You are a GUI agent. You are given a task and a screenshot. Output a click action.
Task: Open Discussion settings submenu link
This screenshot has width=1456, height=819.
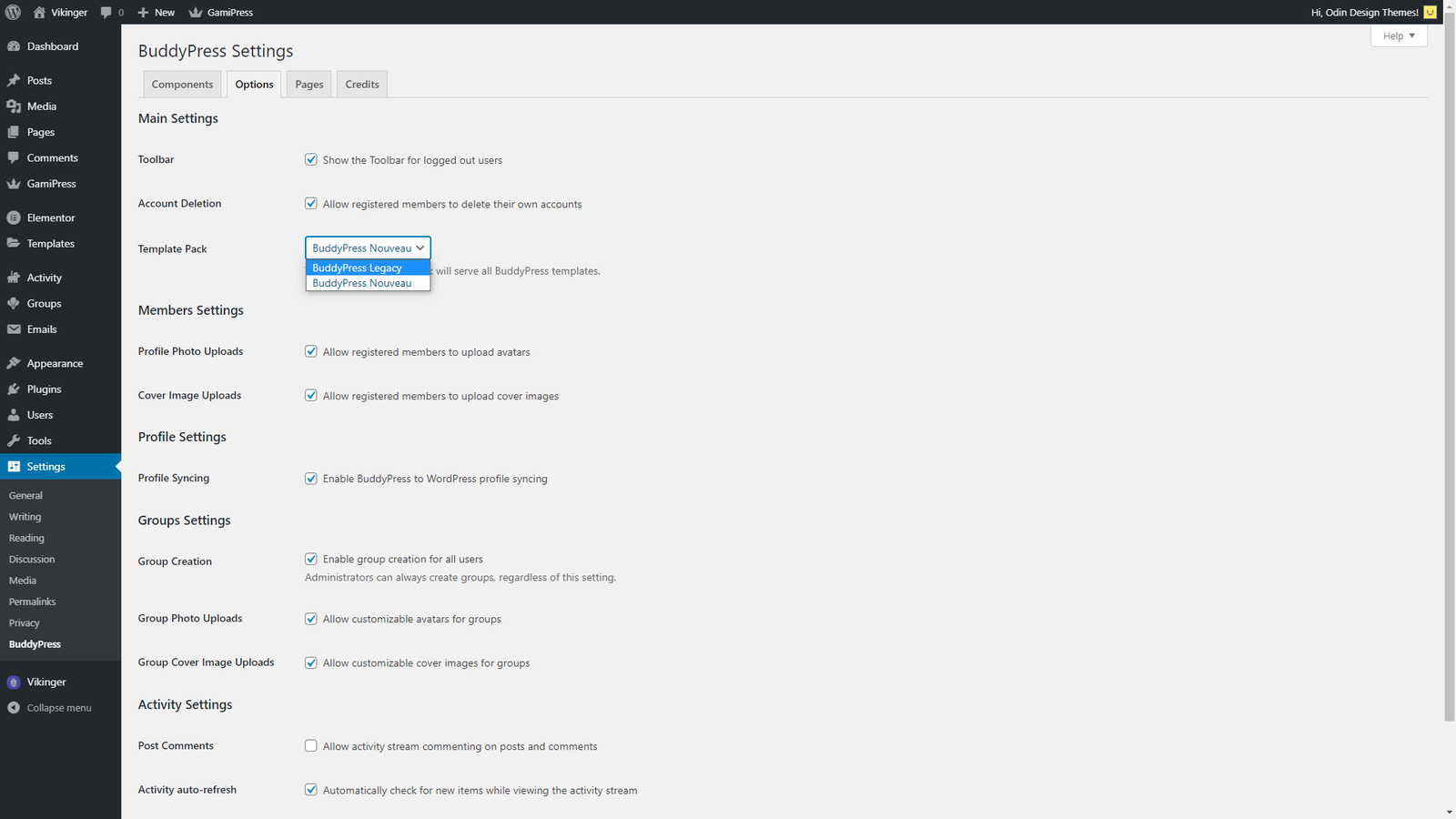pyautogui.click(x=32, y=560)
